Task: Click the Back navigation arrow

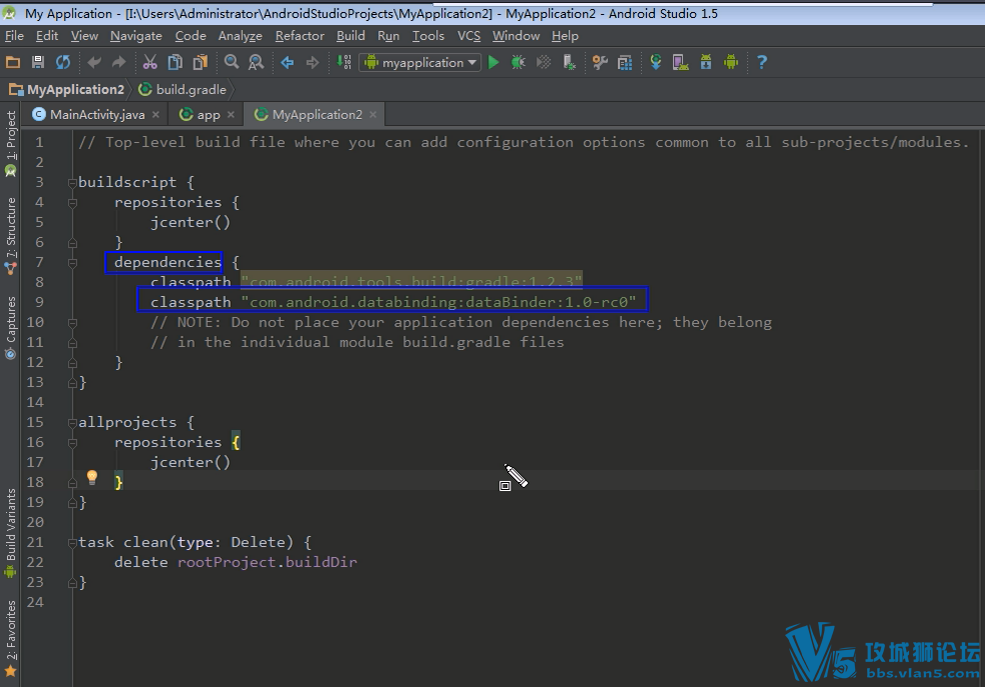Action: (287, 62)
